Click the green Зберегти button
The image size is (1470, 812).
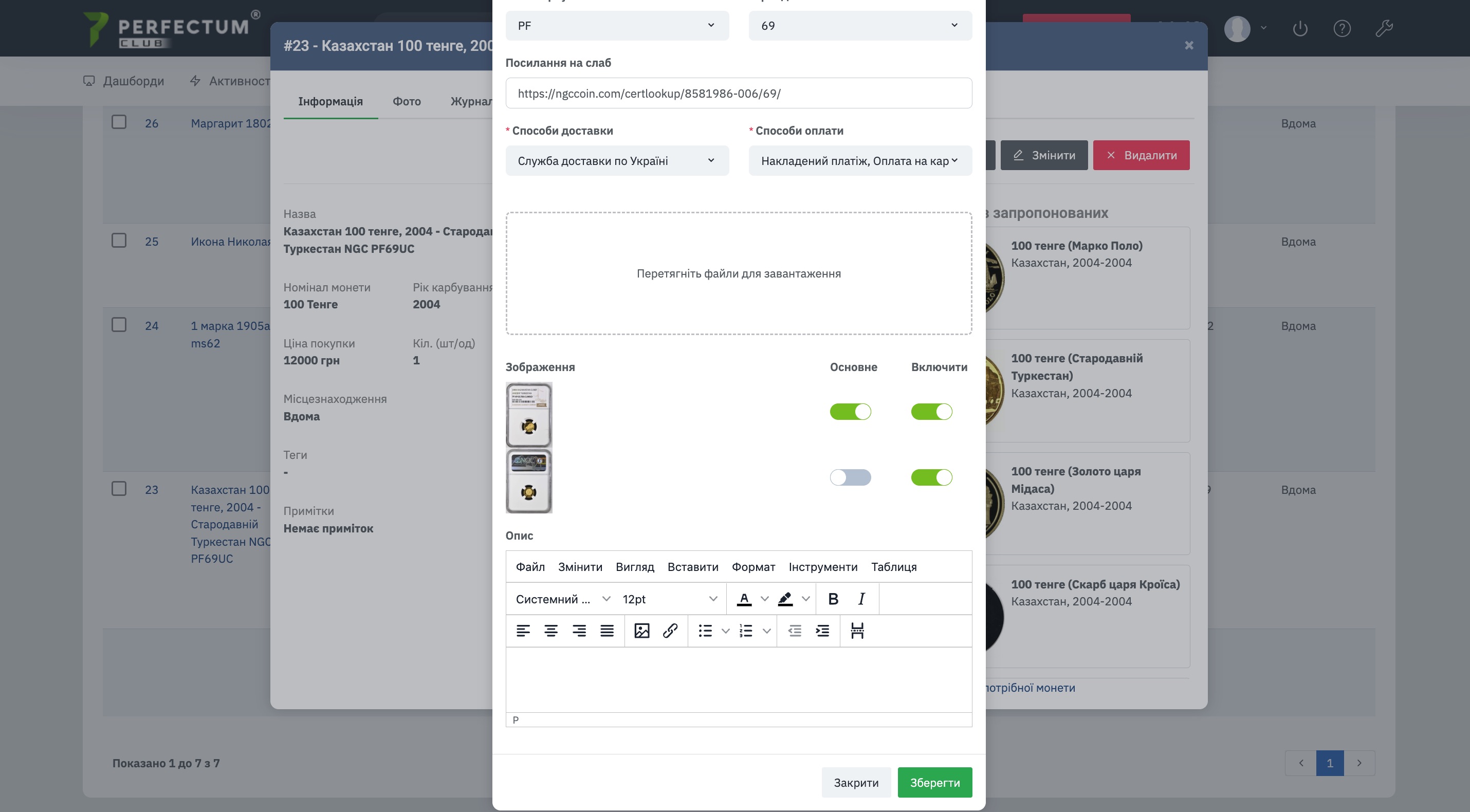934,782
